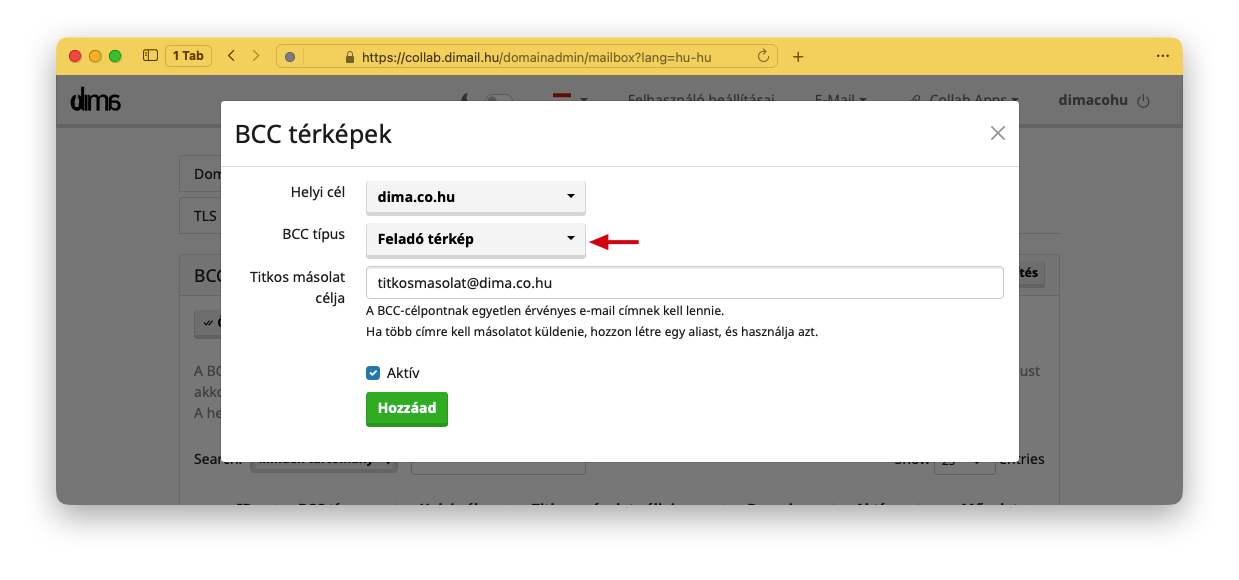Open the Collab Apps menu
This screenshot has height=580, width=1239.
[965, 100]
